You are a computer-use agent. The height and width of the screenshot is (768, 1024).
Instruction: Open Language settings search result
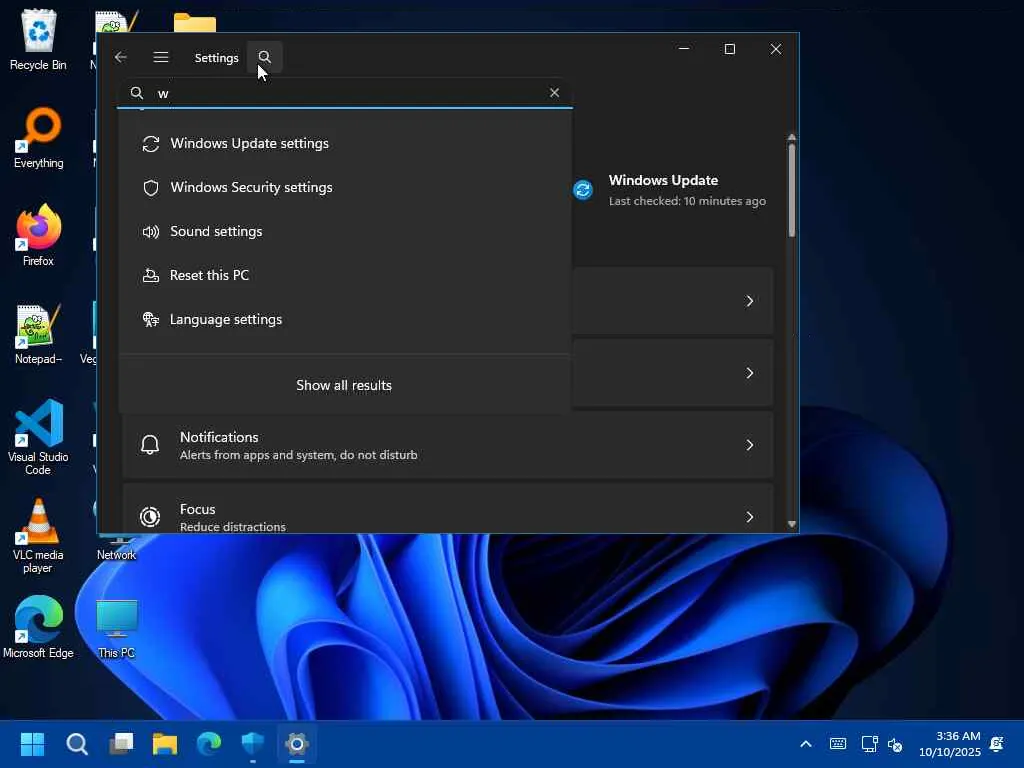[345, 319]
